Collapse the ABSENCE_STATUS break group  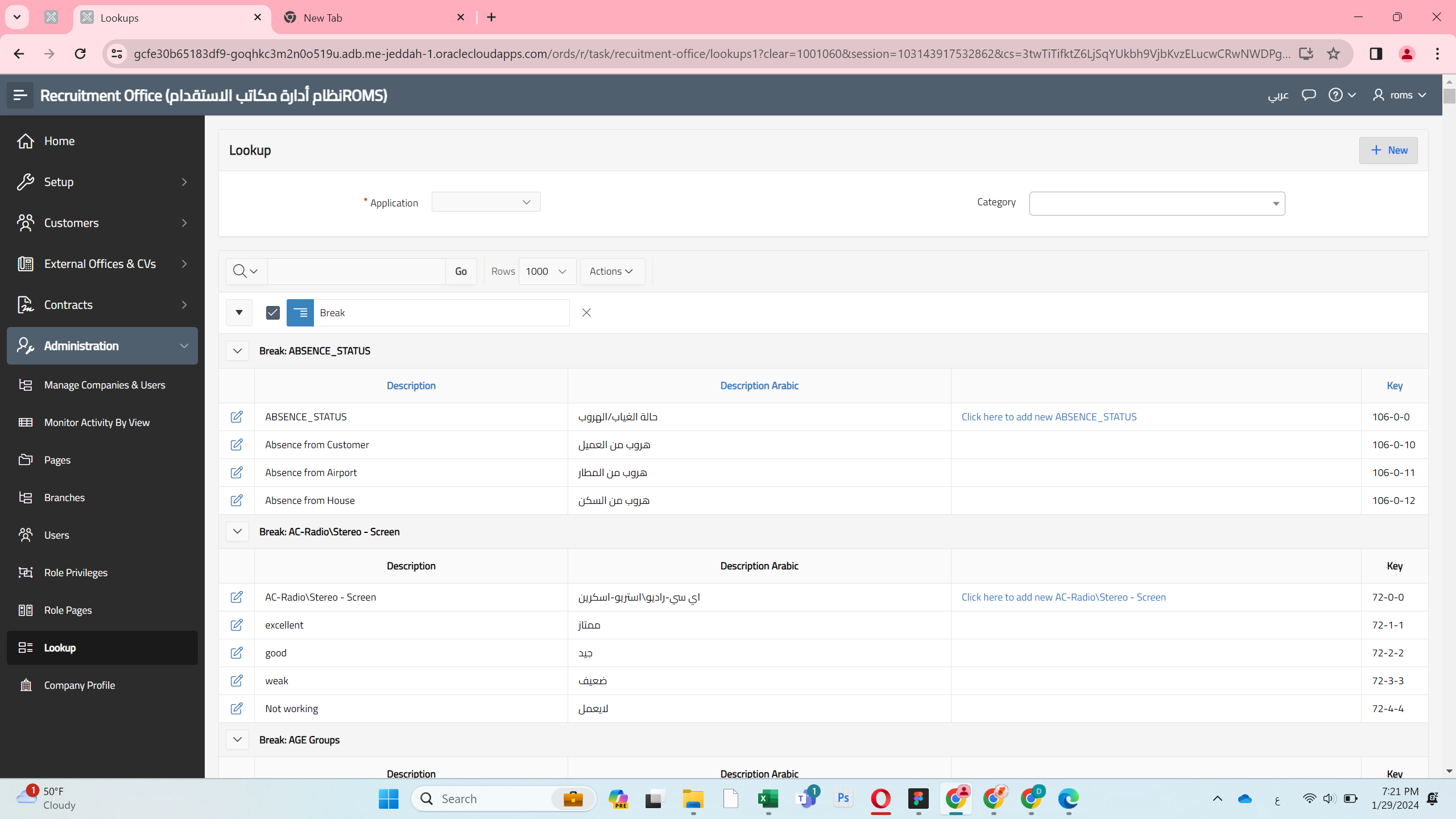click(238, 351)
